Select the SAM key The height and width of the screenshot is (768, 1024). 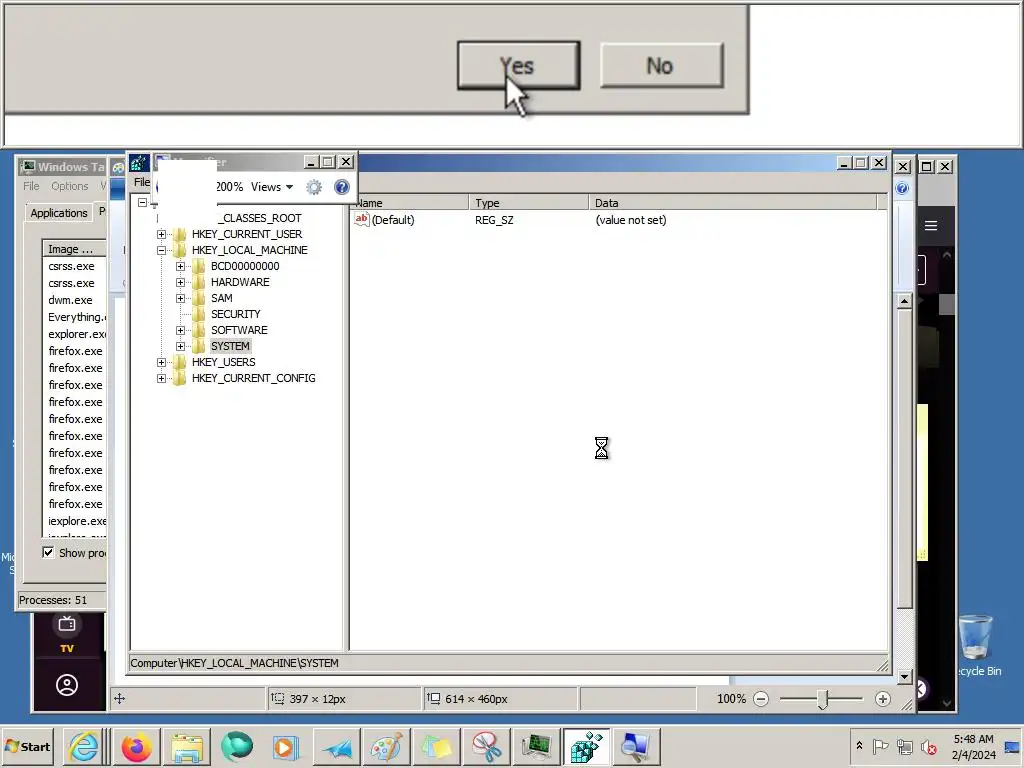[x=221, y=298]
